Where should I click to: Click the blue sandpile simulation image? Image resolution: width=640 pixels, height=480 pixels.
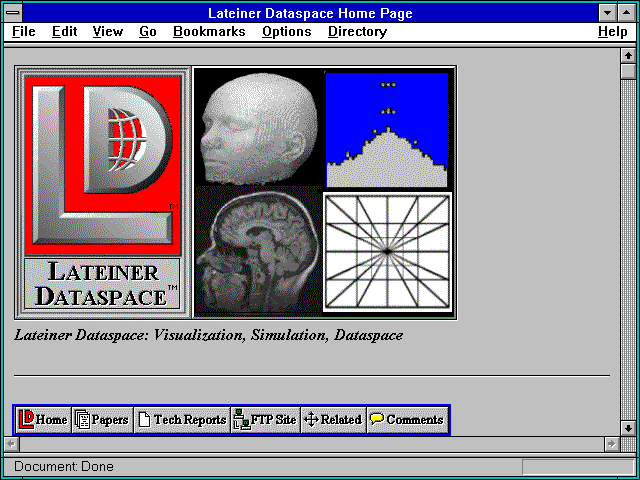pyautogui.click(x=387, y=130)
